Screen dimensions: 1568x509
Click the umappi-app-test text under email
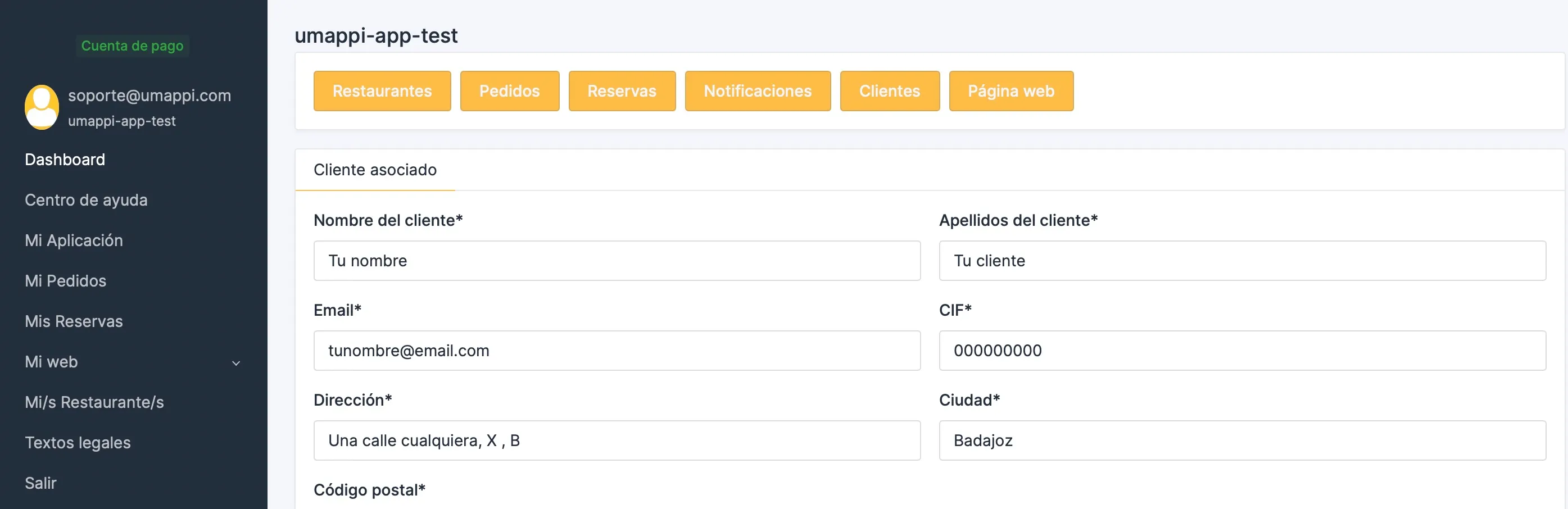122,121
